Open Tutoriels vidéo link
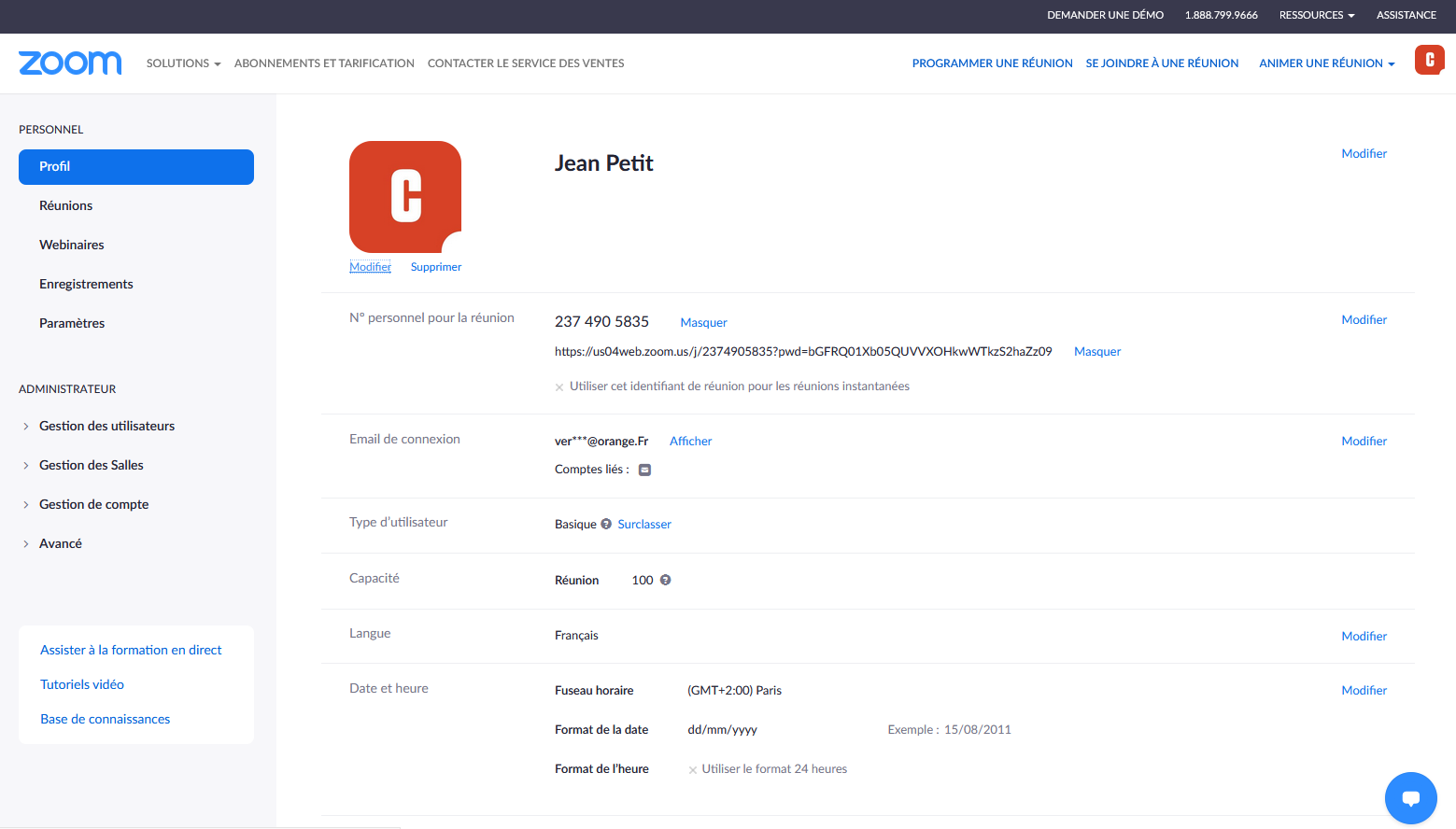 [x=82, y=684]
